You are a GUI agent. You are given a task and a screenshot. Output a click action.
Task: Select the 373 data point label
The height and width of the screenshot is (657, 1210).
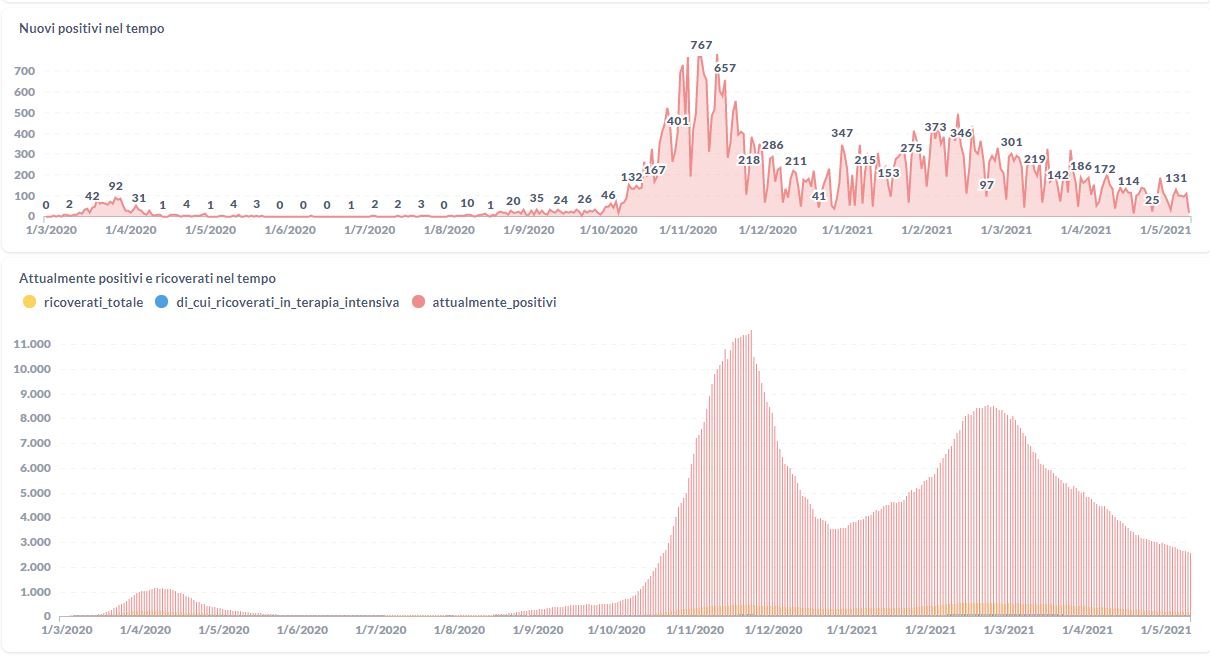[x=936, y=127]
